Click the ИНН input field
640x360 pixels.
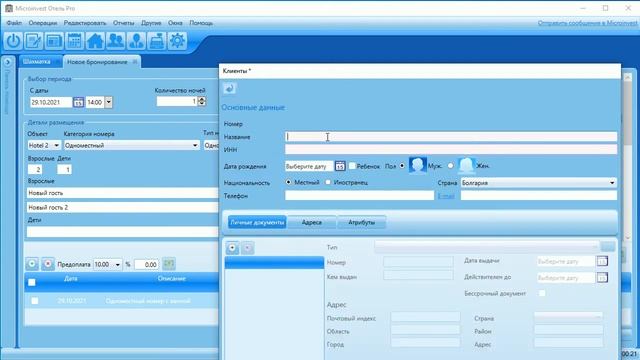tap(451, 149)
